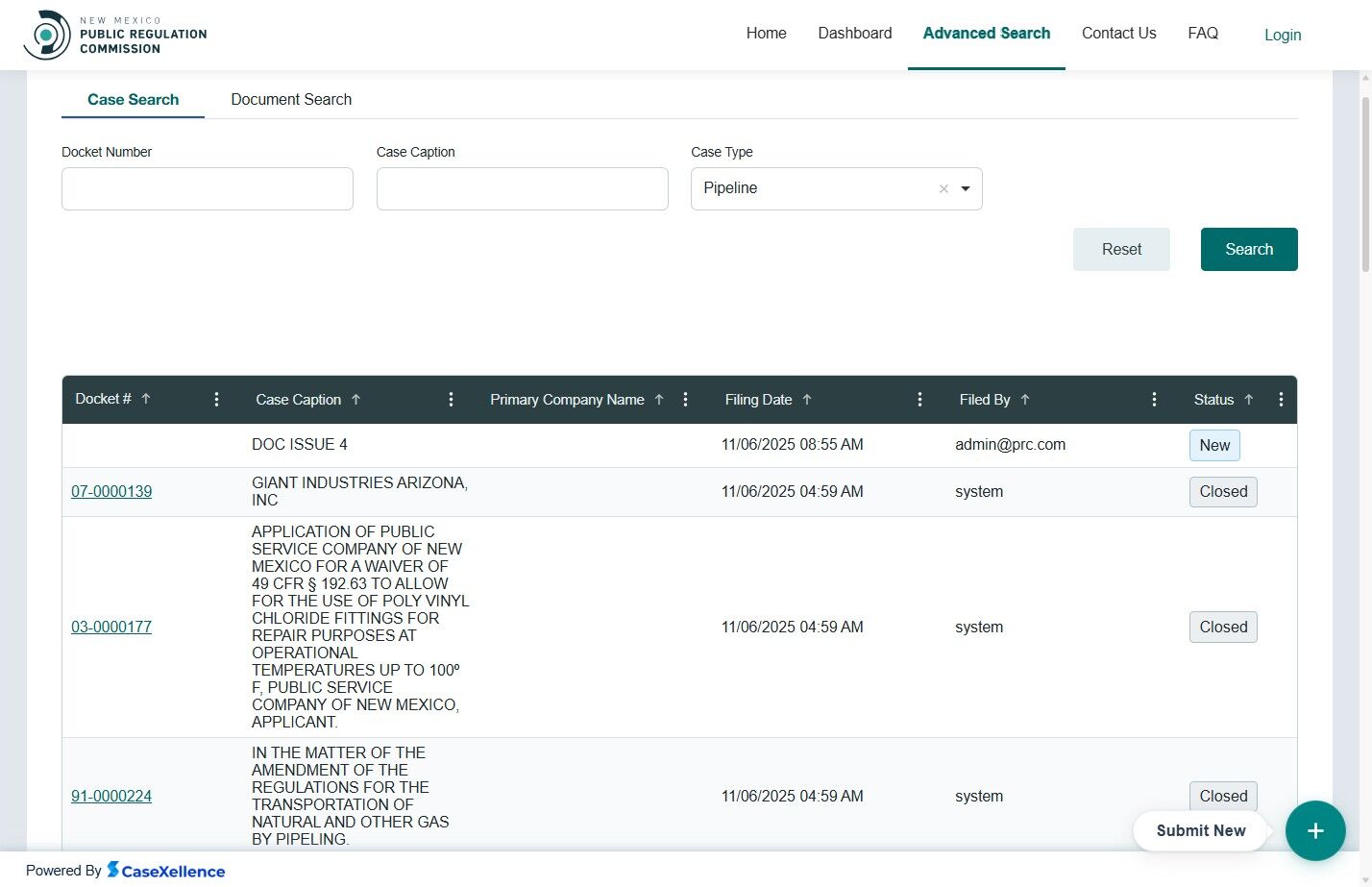Click the 11/06/2025 08:55 AM filing date
Screen dimensions: 1372x887
[793, 445]
